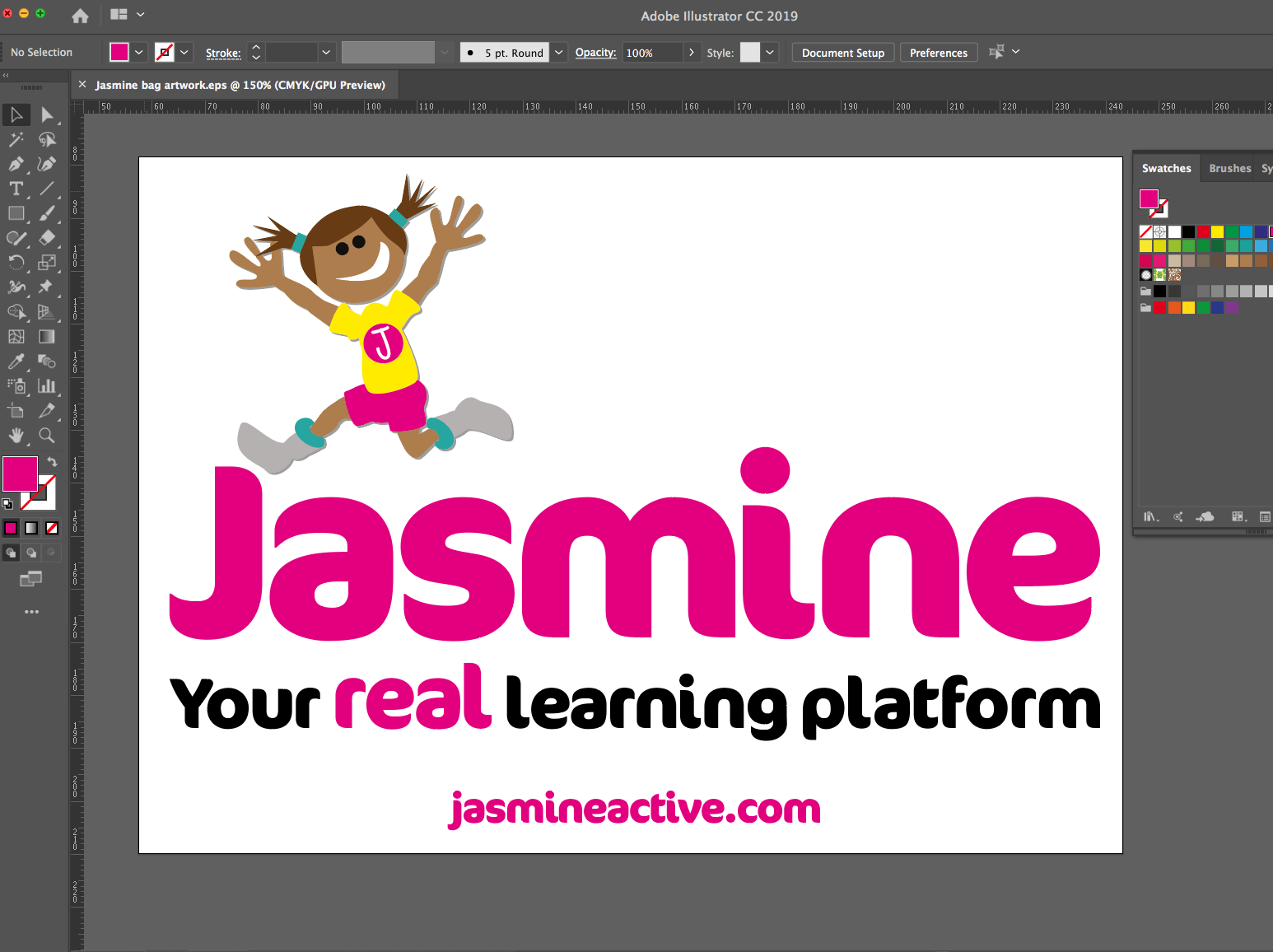This screenshot has width=1273, height=952.
Task: Open the fill color dropdown in control bar
Action: point(139,53)
